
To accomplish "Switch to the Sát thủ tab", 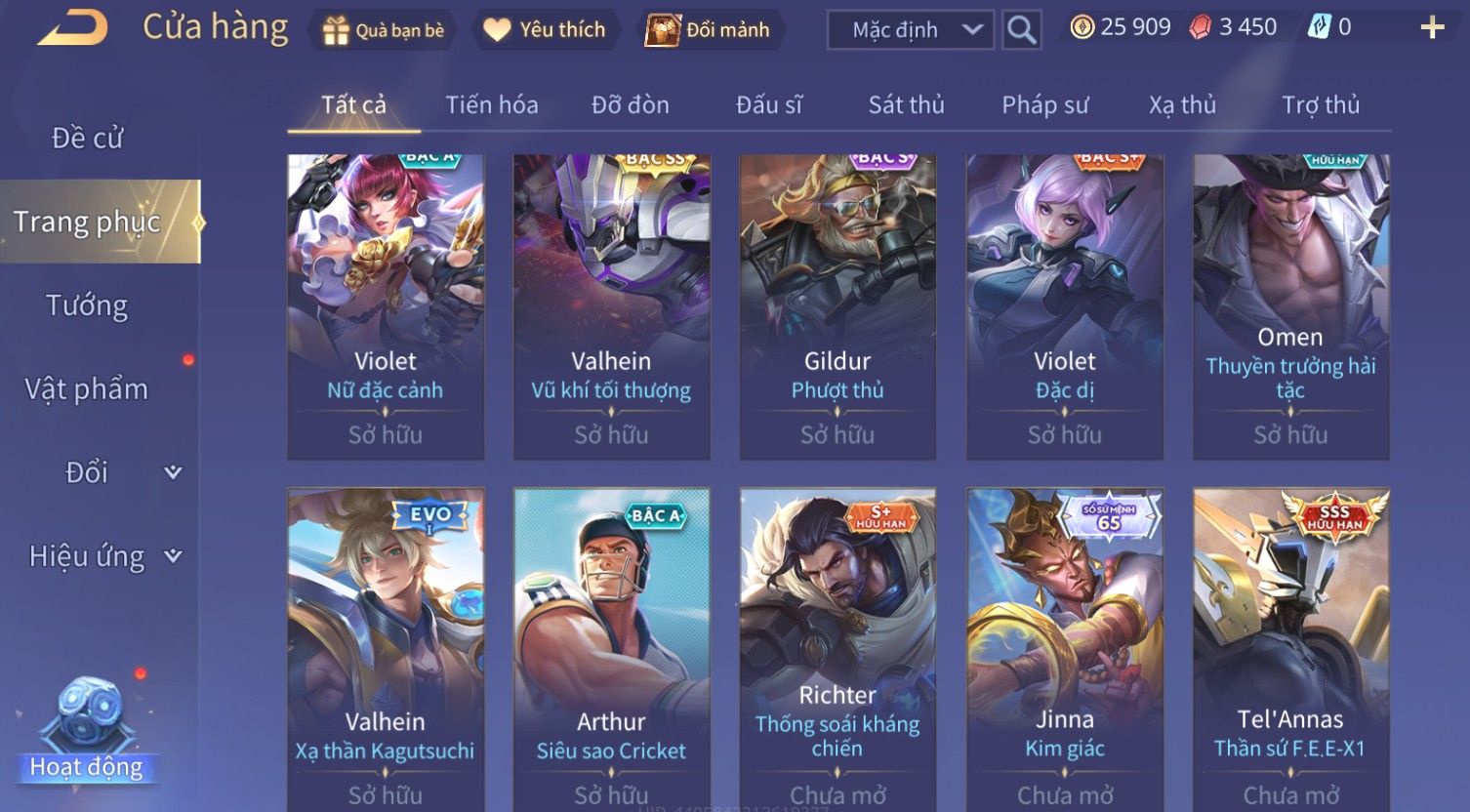I will pos(907,104).
